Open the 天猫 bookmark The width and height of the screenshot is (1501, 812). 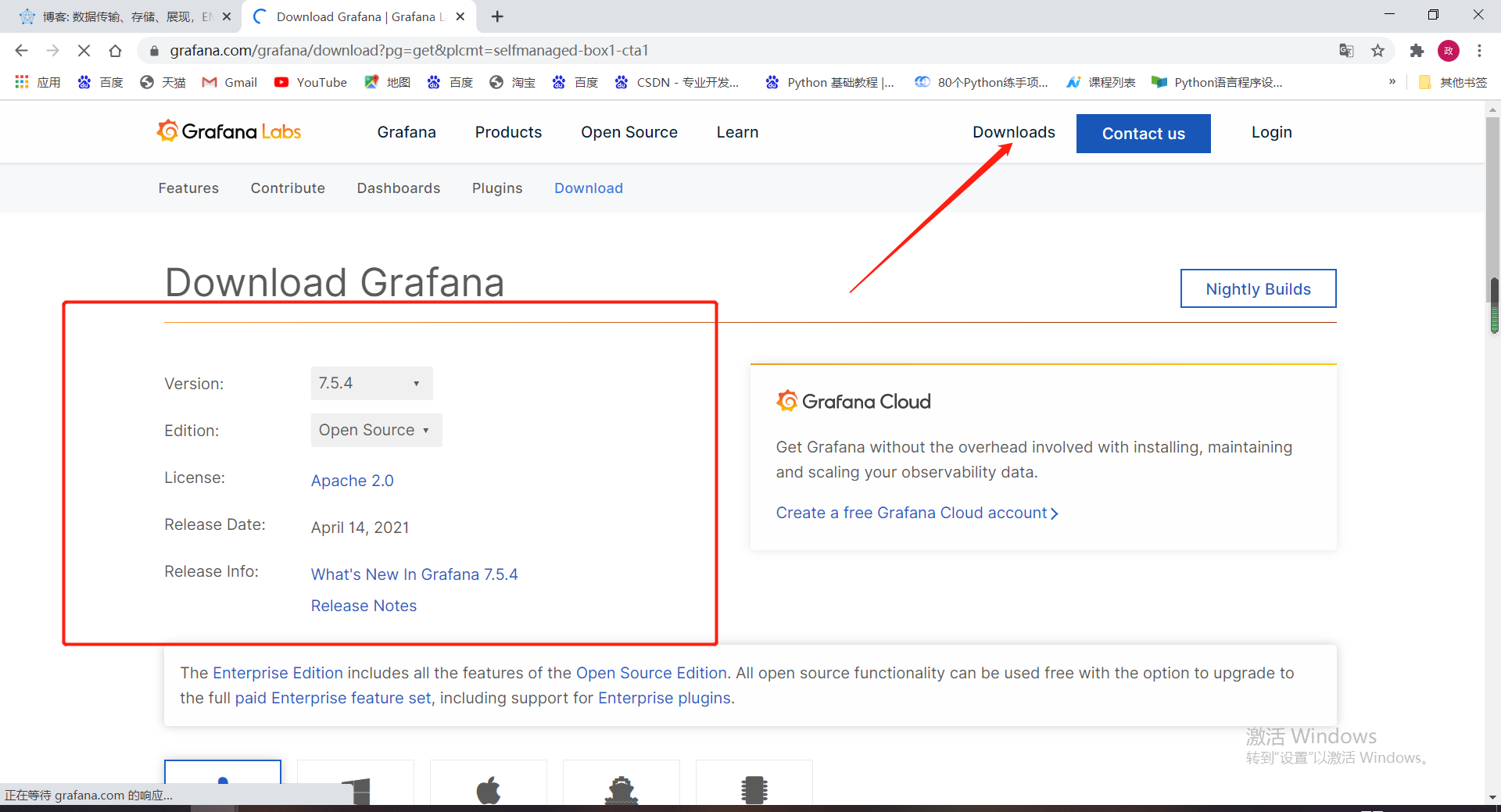click(x=163, y=82)
